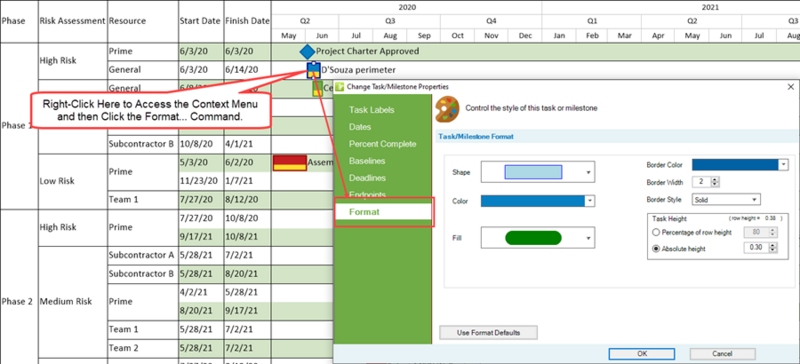Open the Deadlines tab
This screenshot has width=800, height=364.
[x=367, y=178]
